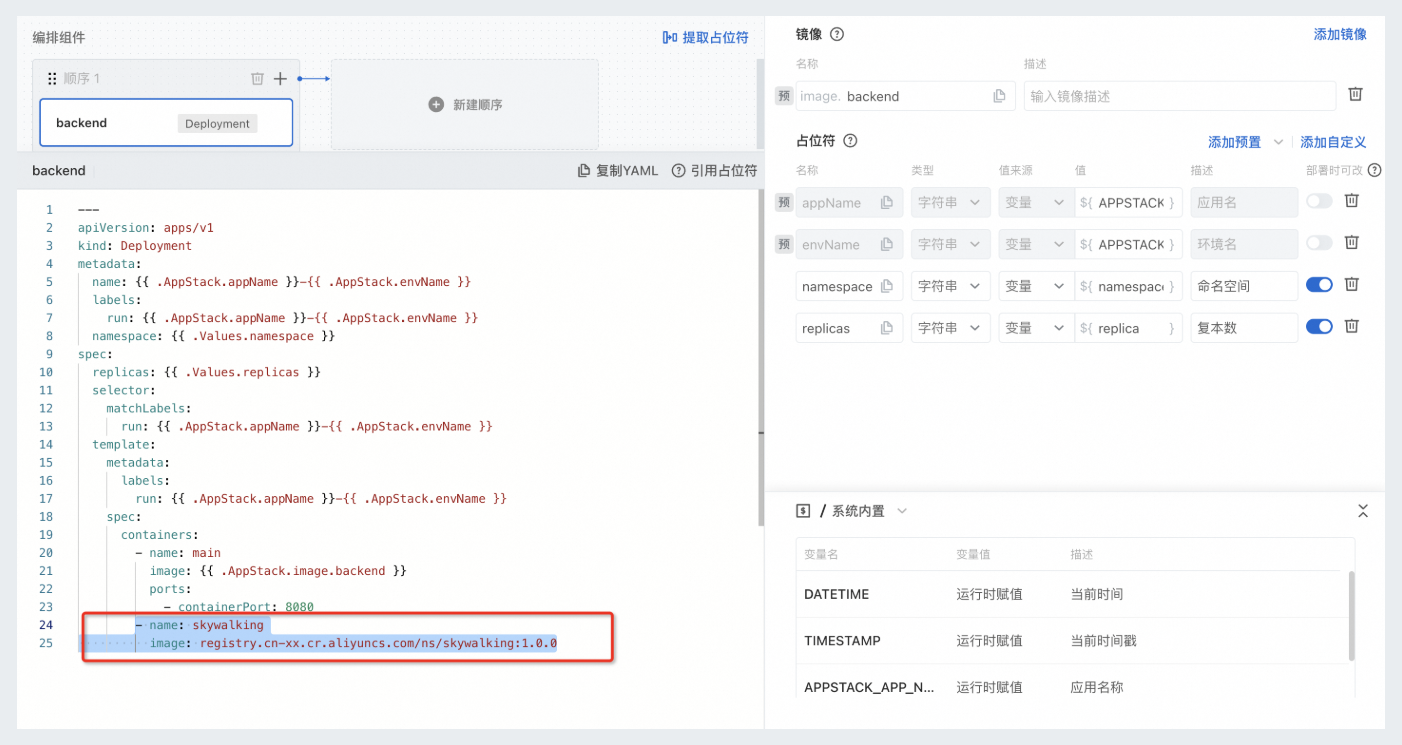This screenshot has width=1402, height=745.
Task: Click help icon next to 镜像
Action: click(x=837, y=34)
